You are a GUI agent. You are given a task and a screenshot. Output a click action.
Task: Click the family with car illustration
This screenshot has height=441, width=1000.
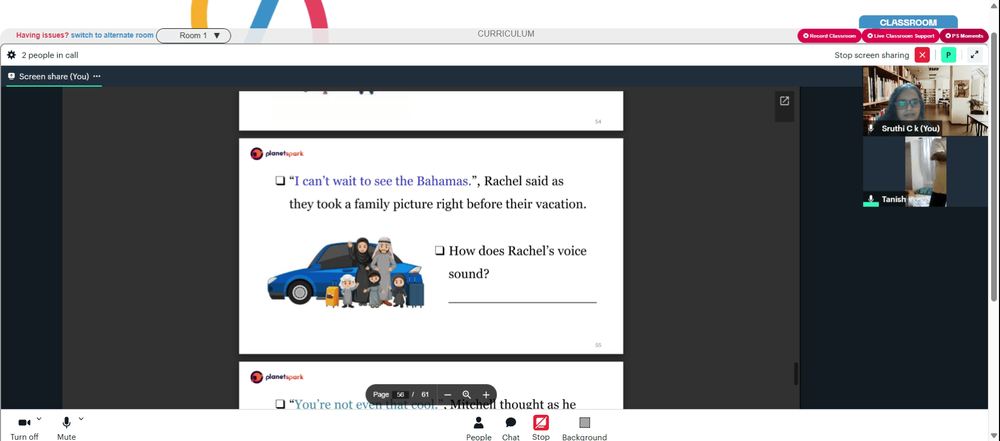[x=345, y=271]
